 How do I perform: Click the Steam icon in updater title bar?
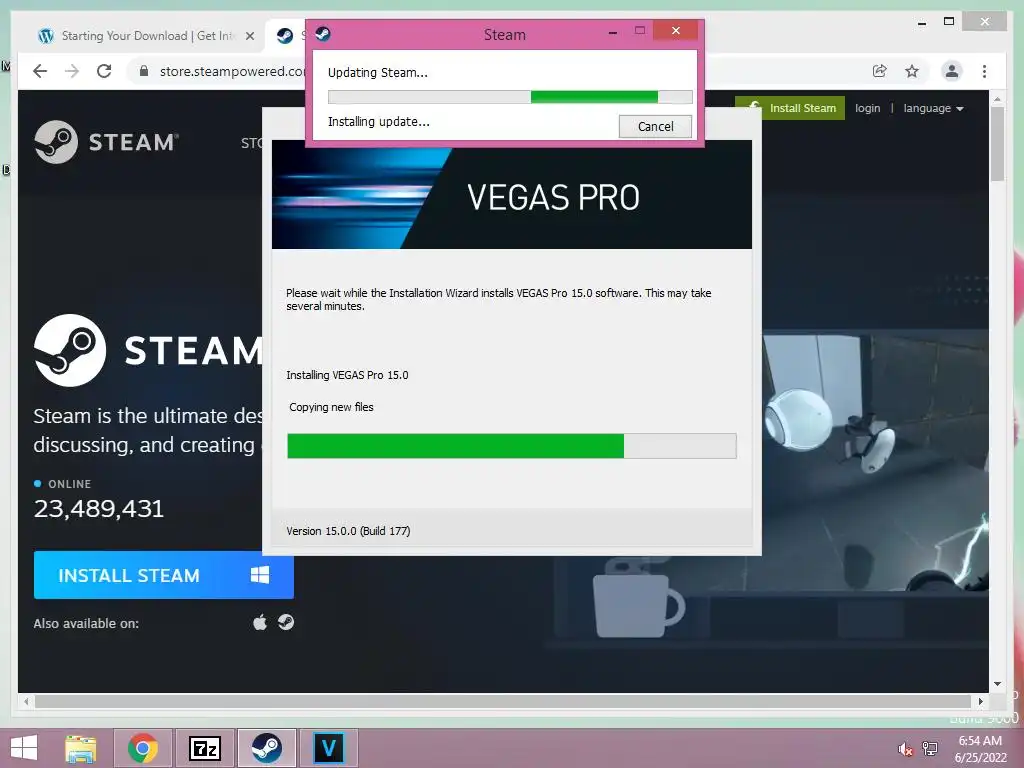(x=323, y=33)
